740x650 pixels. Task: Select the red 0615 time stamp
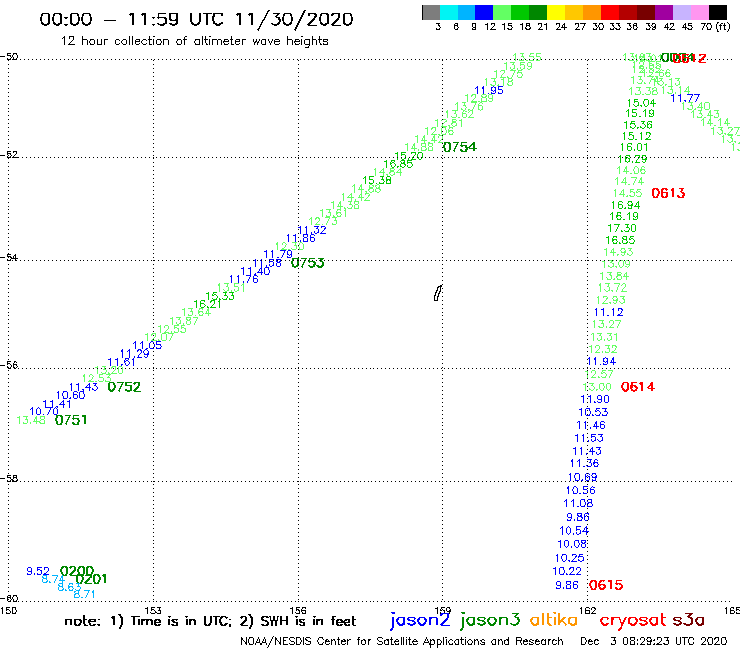coord(606,585)
